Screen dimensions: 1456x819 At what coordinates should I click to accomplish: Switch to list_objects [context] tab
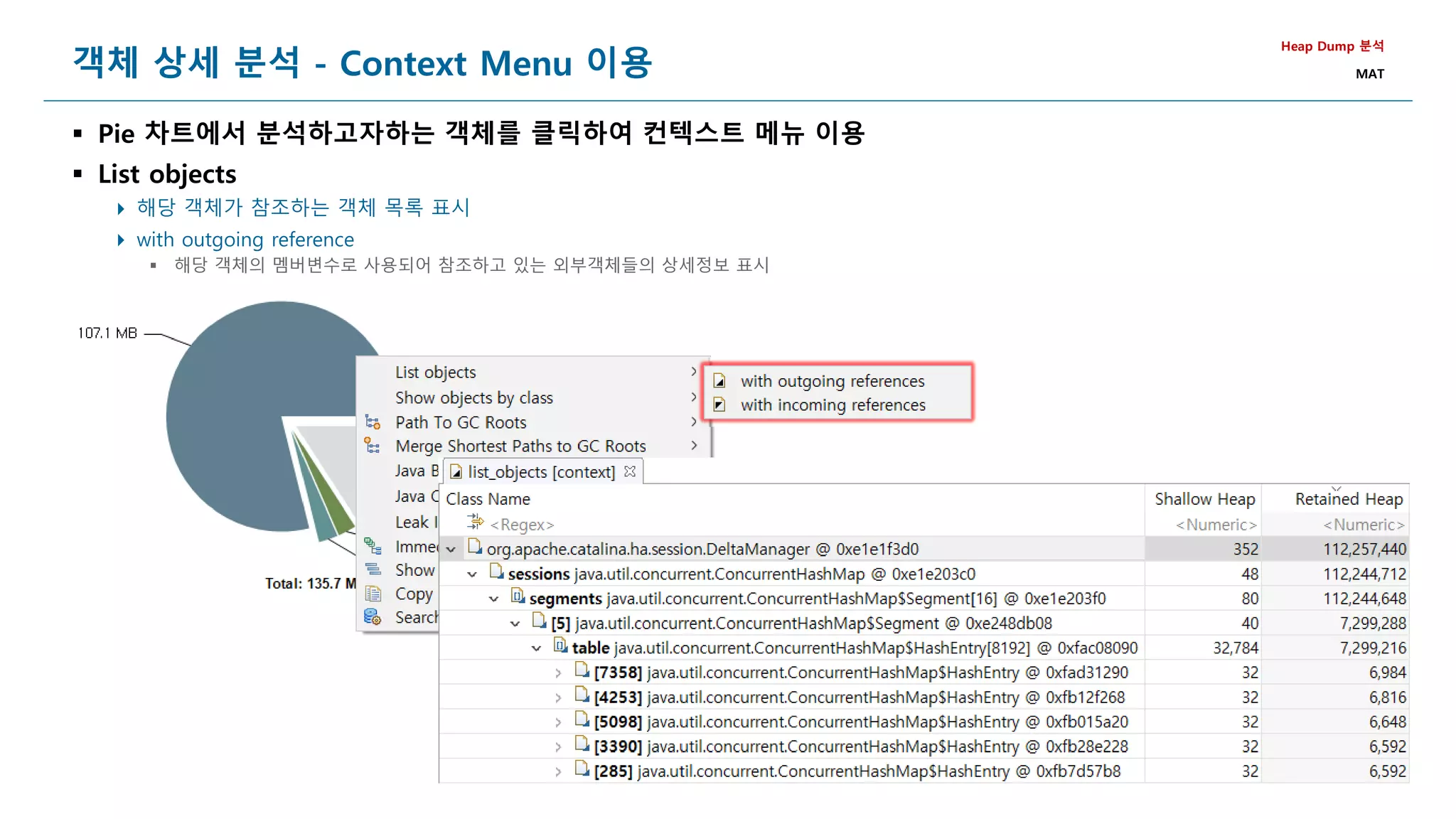[541, 472]
